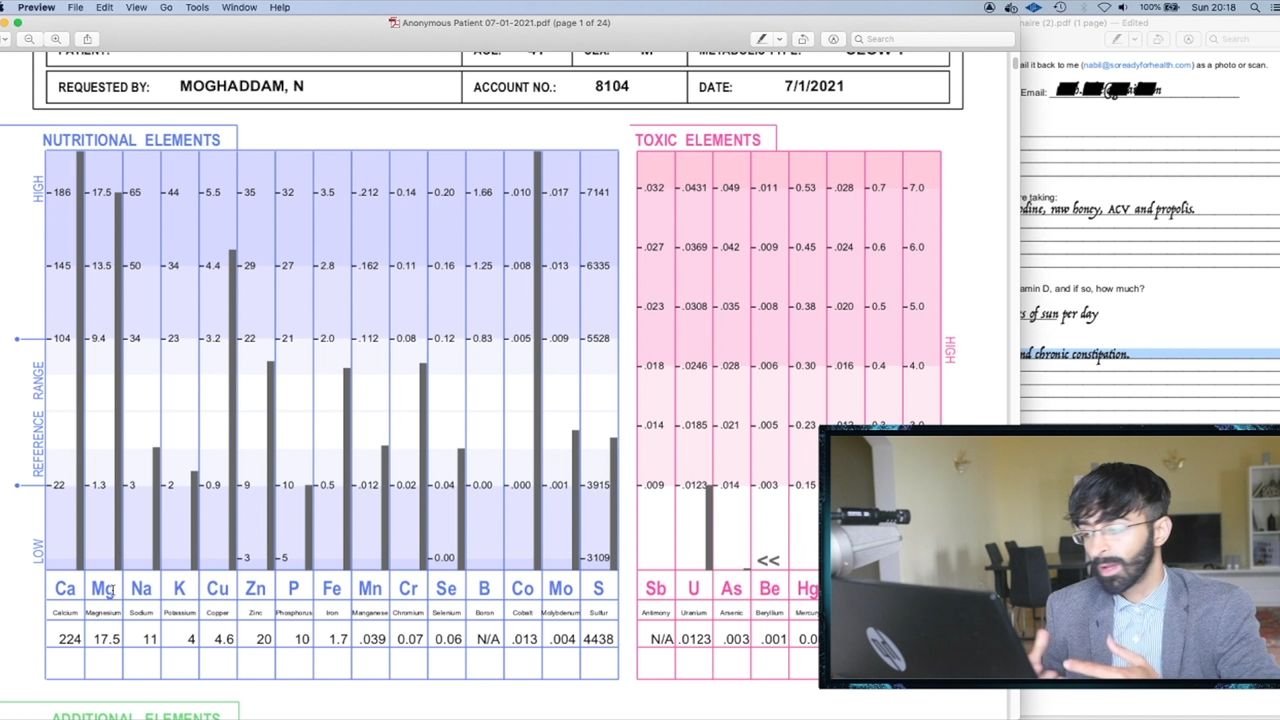Rotate the page using the rotate icon
The height and width of the screenshot is (720, 1280).
[803, 39]
